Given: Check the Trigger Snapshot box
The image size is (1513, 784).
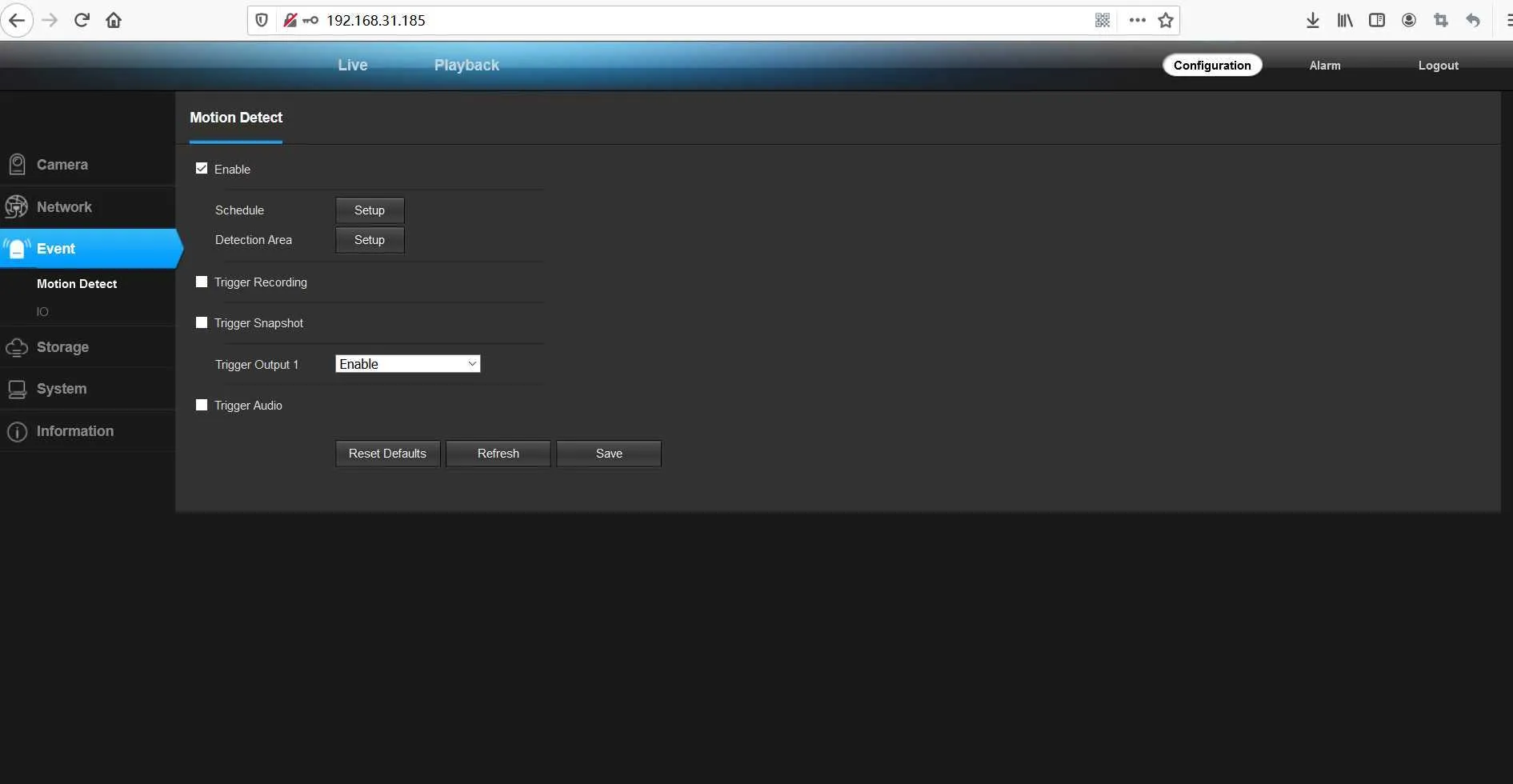Looking at the screenshot, I should coord(202,322).
